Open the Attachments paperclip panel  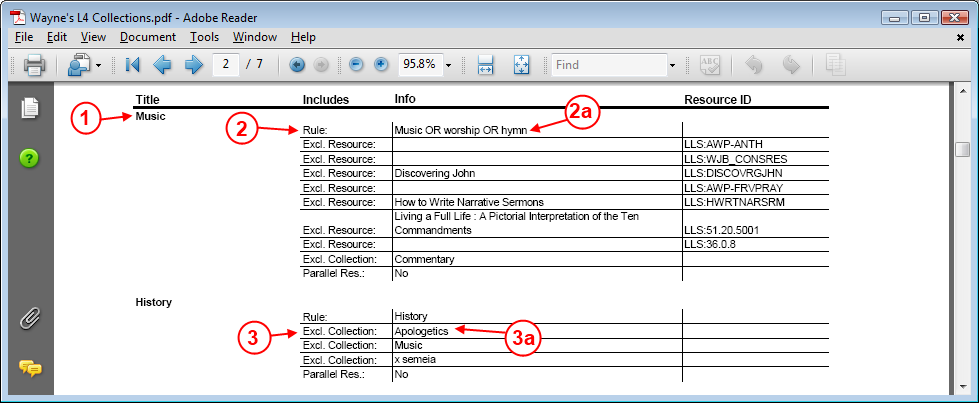[29, 319]
